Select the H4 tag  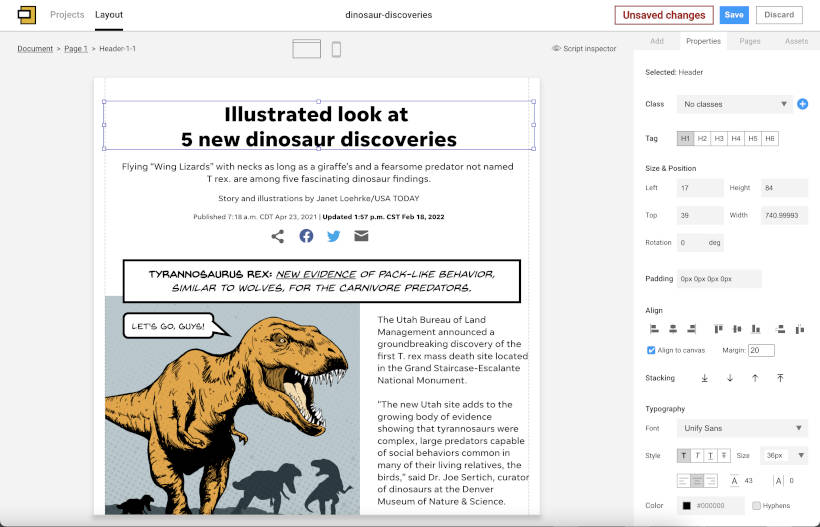click(736, 139)
